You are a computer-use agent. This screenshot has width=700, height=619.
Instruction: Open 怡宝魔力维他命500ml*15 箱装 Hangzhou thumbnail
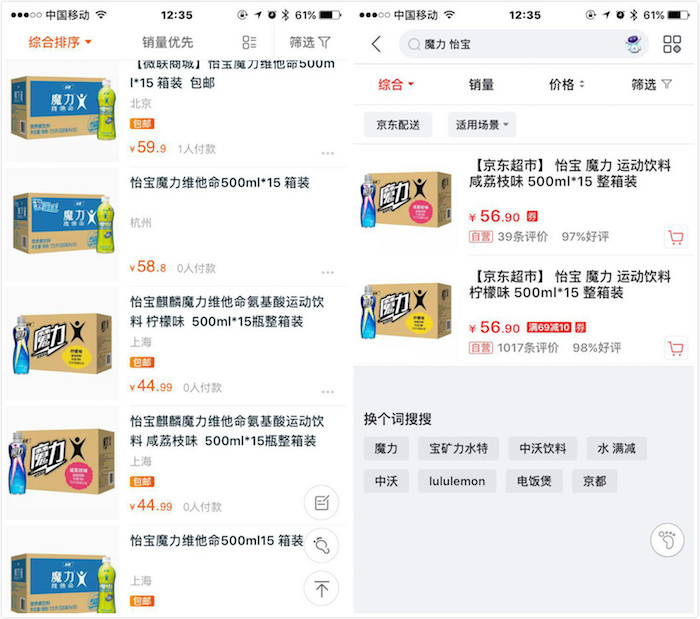pyautogui.click(x=64, y=222)
